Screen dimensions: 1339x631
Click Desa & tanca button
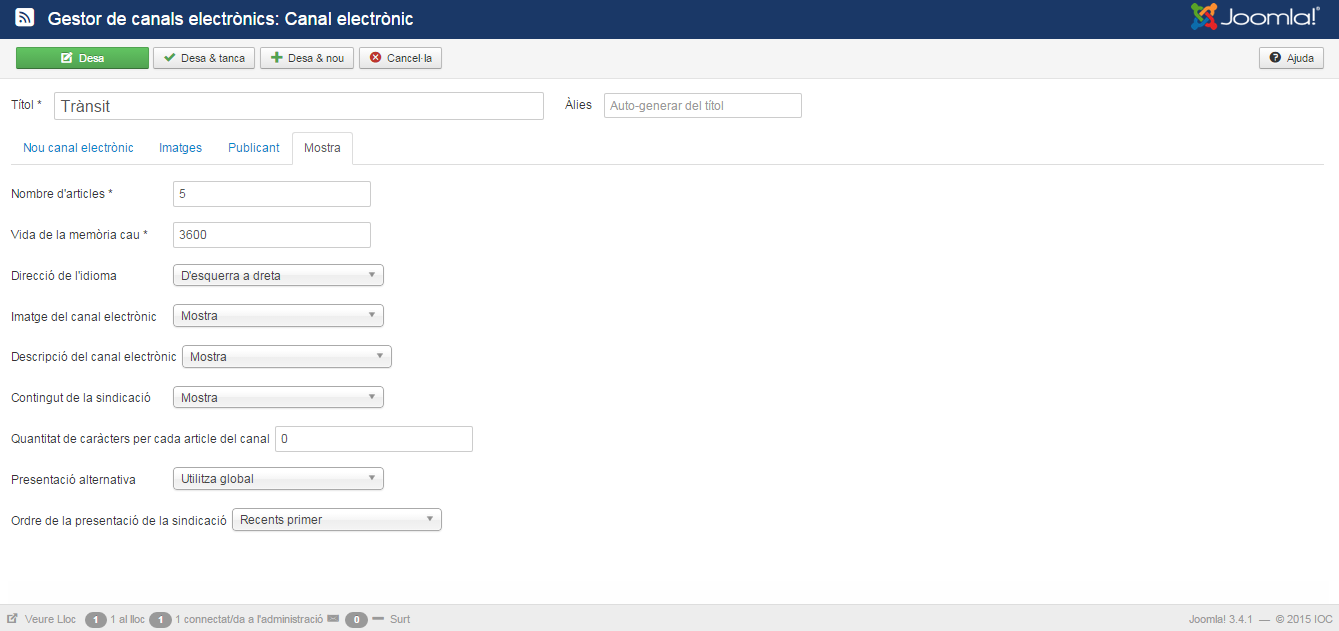[x=204, y=58]
